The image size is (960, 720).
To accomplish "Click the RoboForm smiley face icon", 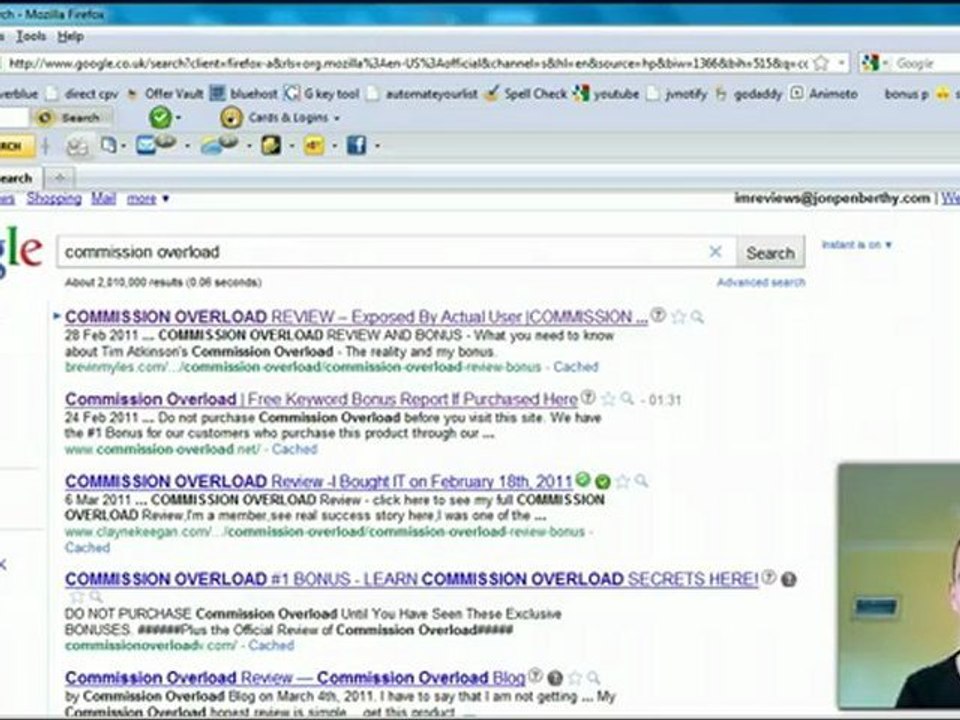I will tap(231, 117).
